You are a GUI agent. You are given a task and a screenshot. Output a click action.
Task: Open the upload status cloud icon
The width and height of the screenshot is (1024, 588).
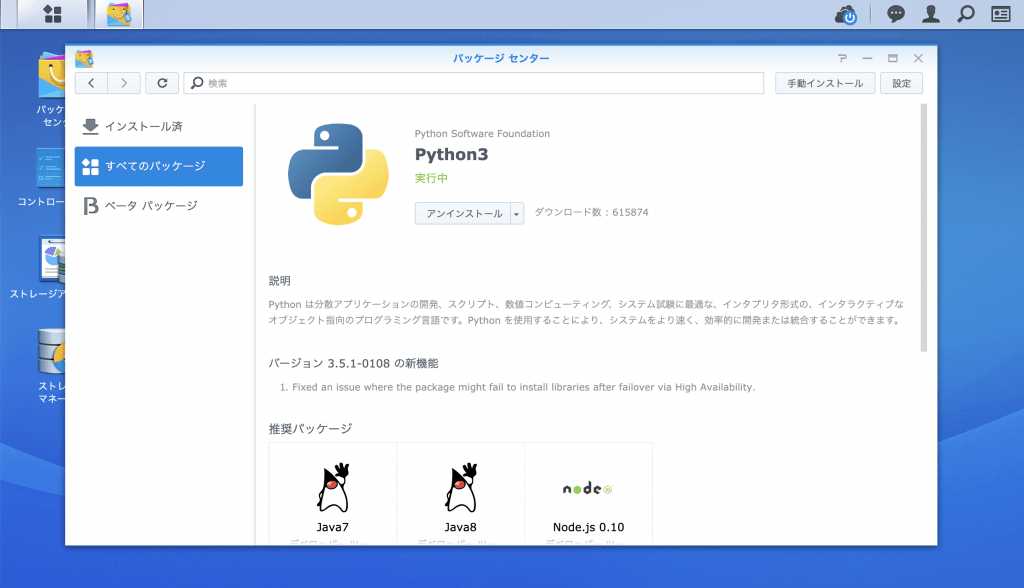coord(848,14)
